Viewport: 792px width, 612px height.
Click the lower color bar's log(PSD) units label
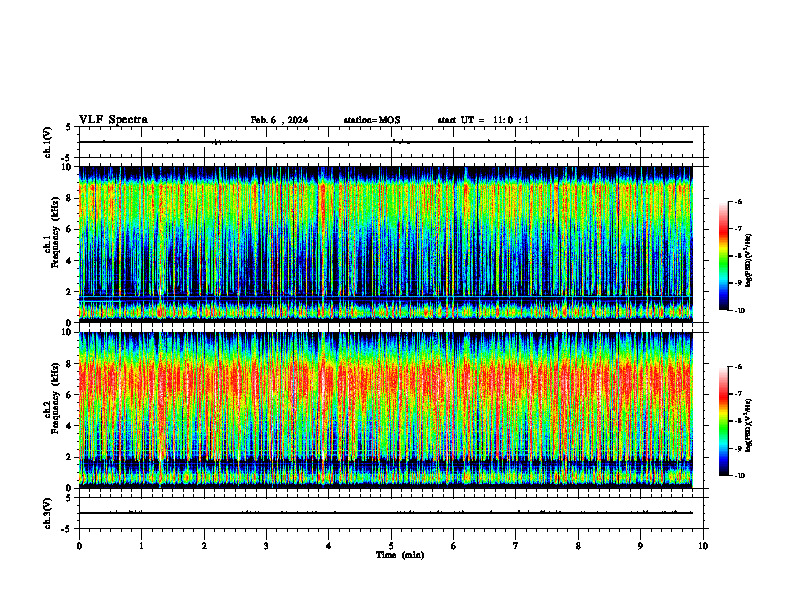coord(749,425)
